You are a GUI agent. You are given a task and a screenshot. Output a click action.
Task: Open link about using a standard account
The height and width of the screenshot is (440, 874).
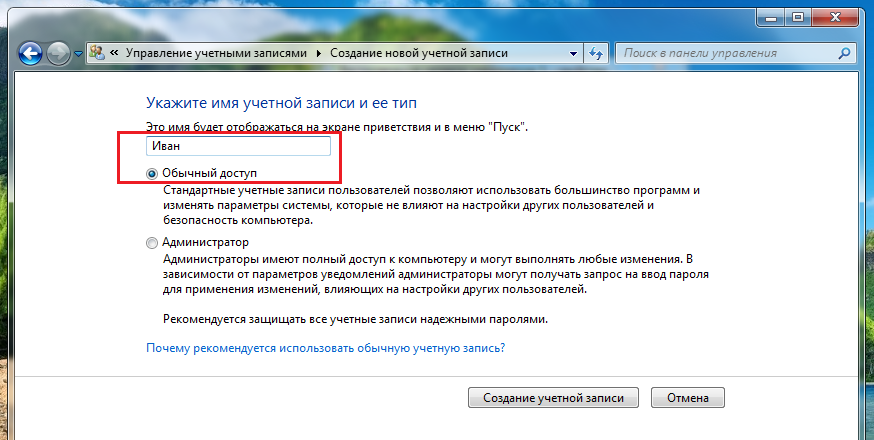(325, 348)
